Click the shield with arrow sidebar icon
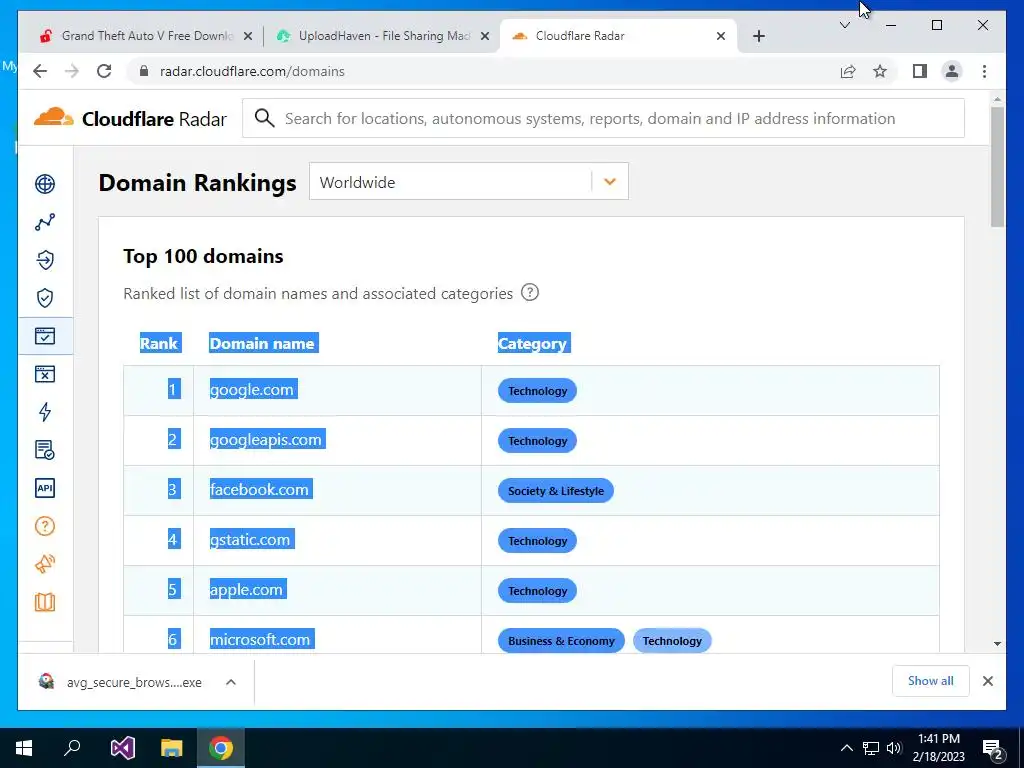1024x768 pixels. pyautogui.click(x=45, y=260)
